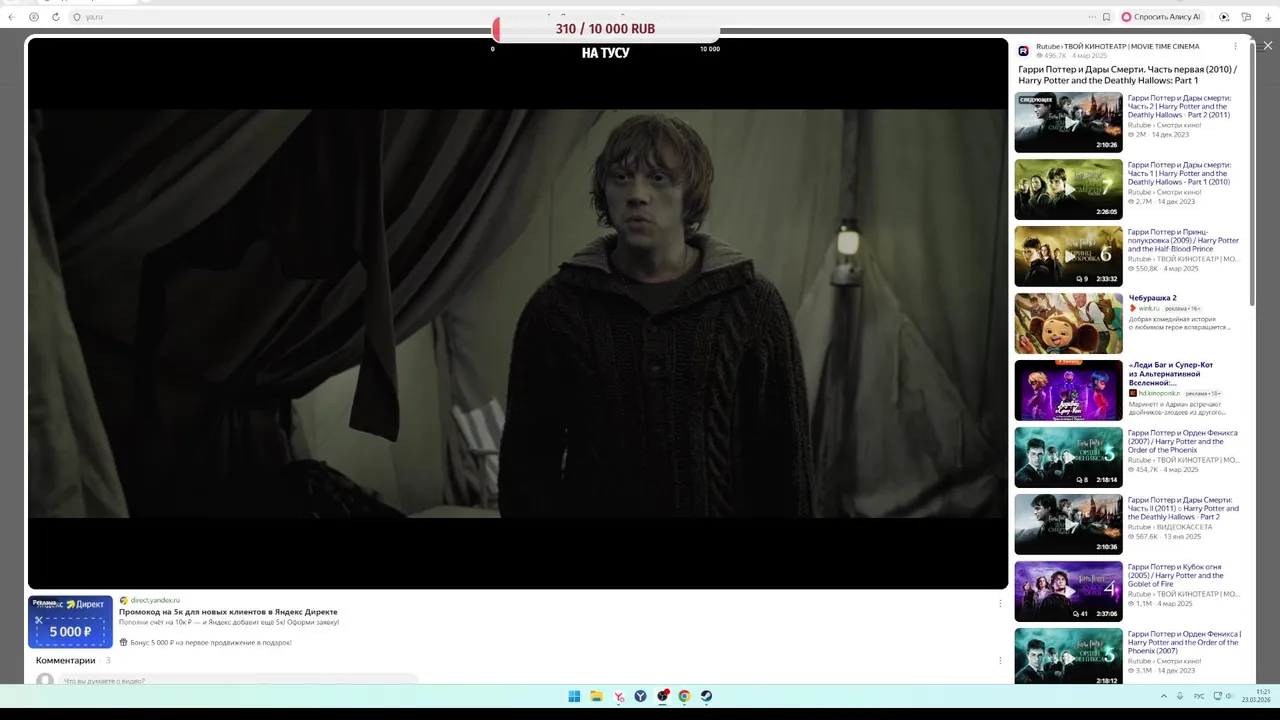
Task: Open link 'Гарри Поттер и Дары смерти: Часть 2'
Action: [1179, 106]
